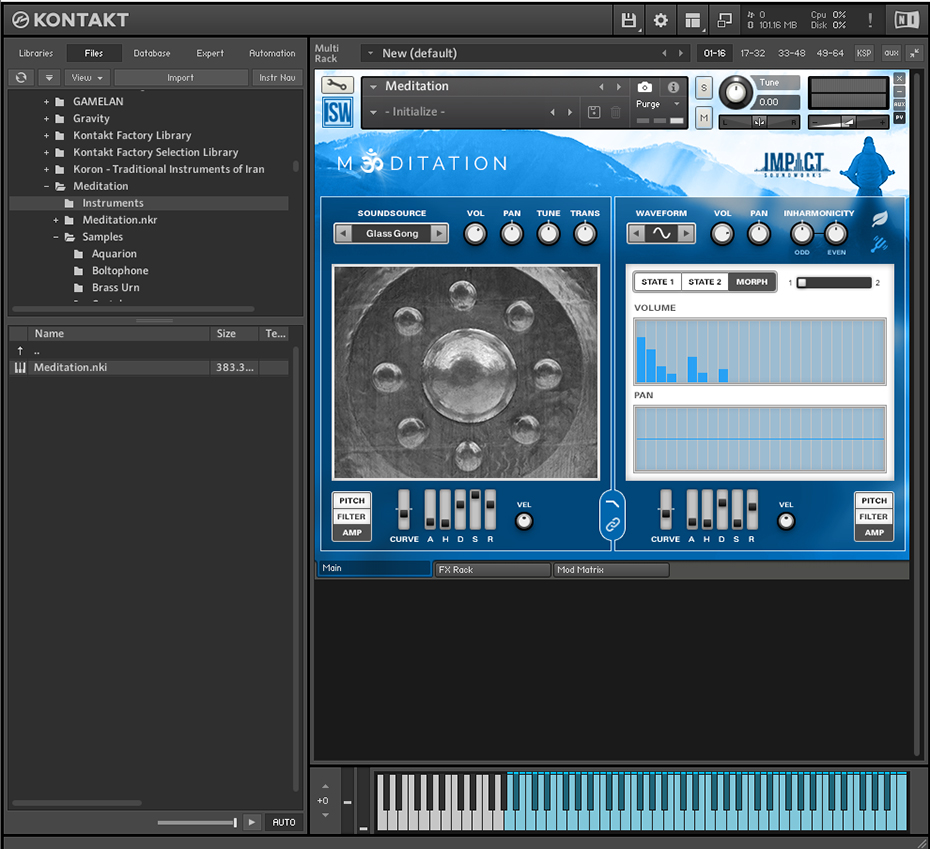Switch to Expert tab
The width and height of the screenshot is (930, 849).
(x=210, y=53)
